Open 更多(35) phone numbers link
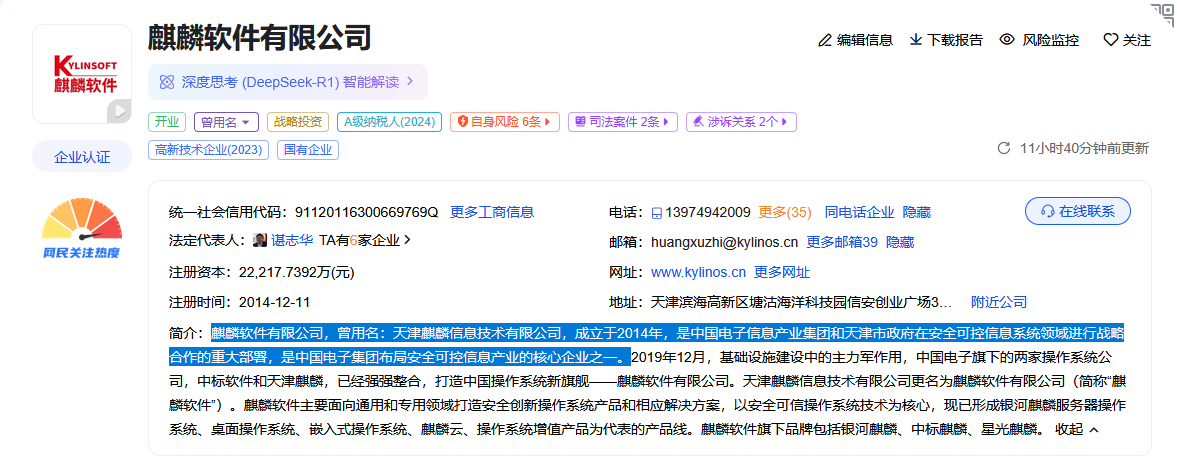Image resolution: width=1177 pixels, height=460 pixels. pyautogui.click(x=785, y=212)
